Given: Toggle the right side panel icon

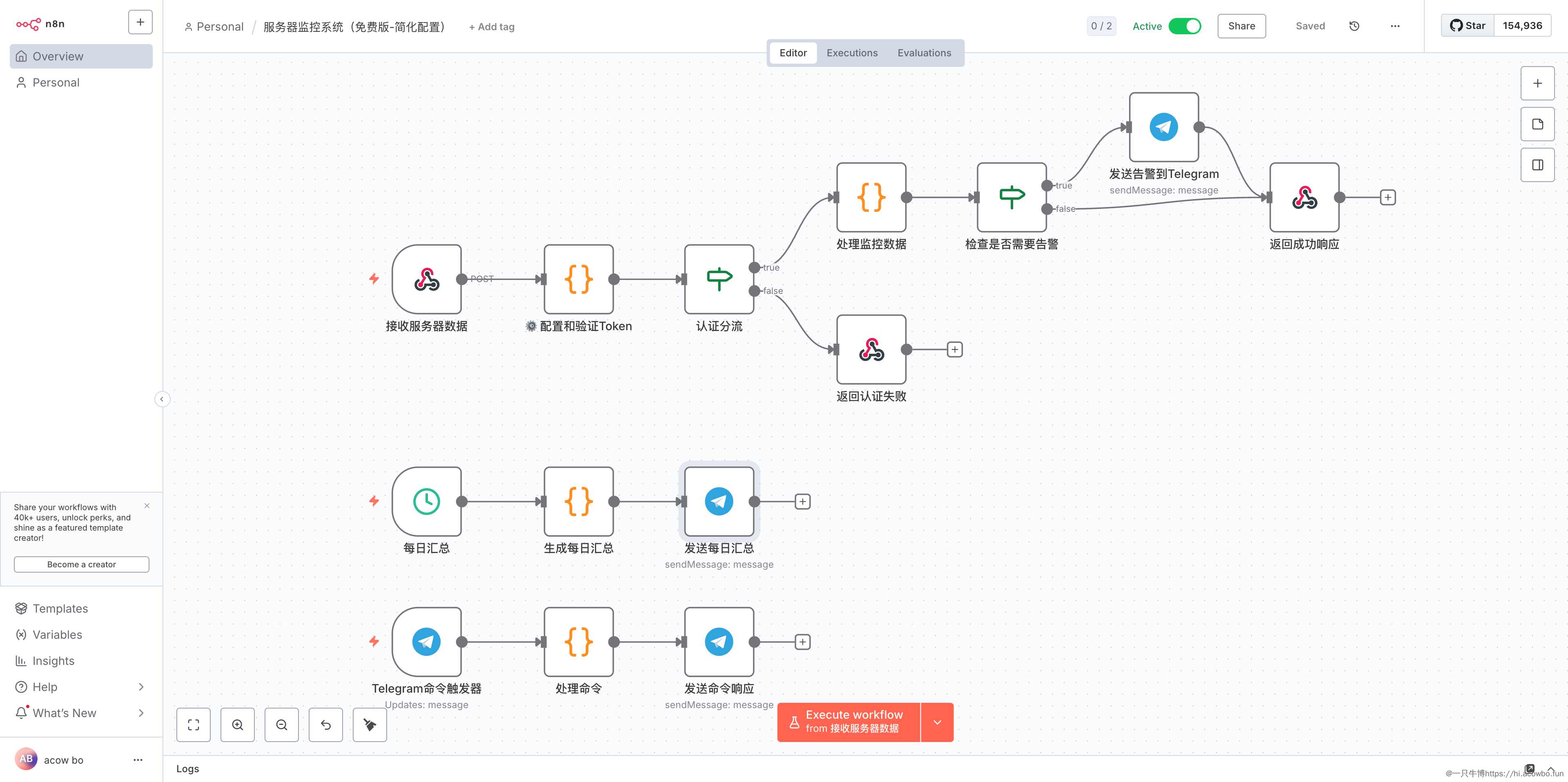Looking at the screenshot, I should coord(1537,165).
